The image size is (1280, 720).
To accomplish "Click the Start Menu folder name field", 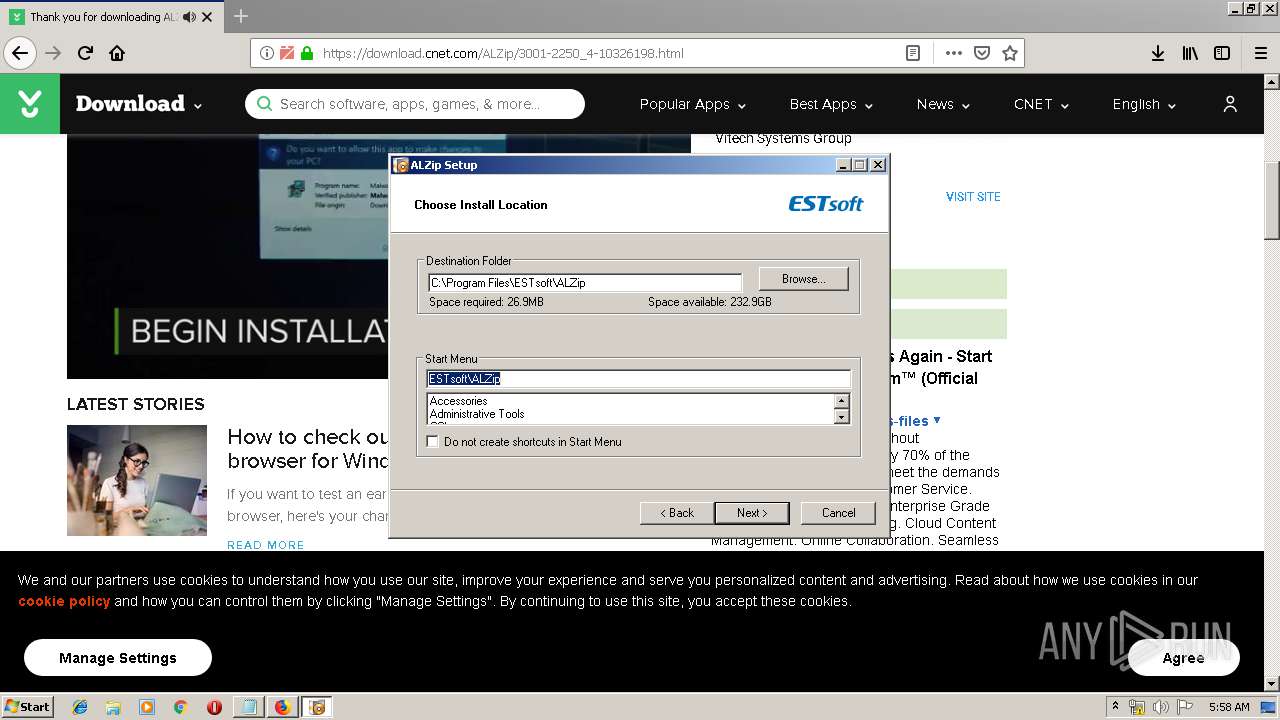I will [639, 379].
